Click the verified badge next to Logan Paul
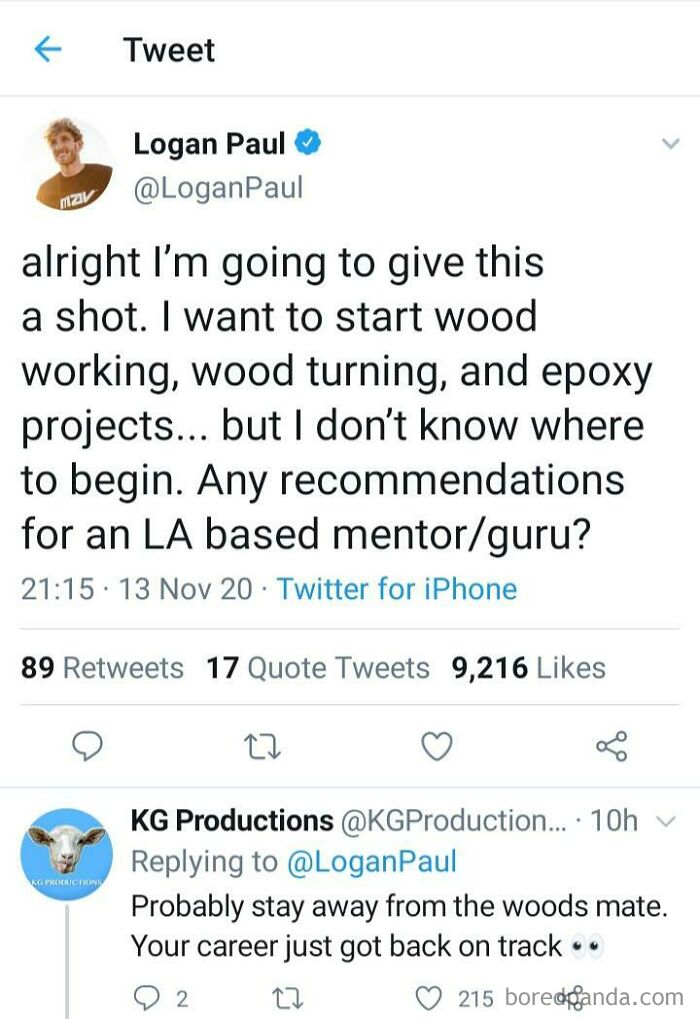The height and width of the screenshot is (1019, 700). 305,144
